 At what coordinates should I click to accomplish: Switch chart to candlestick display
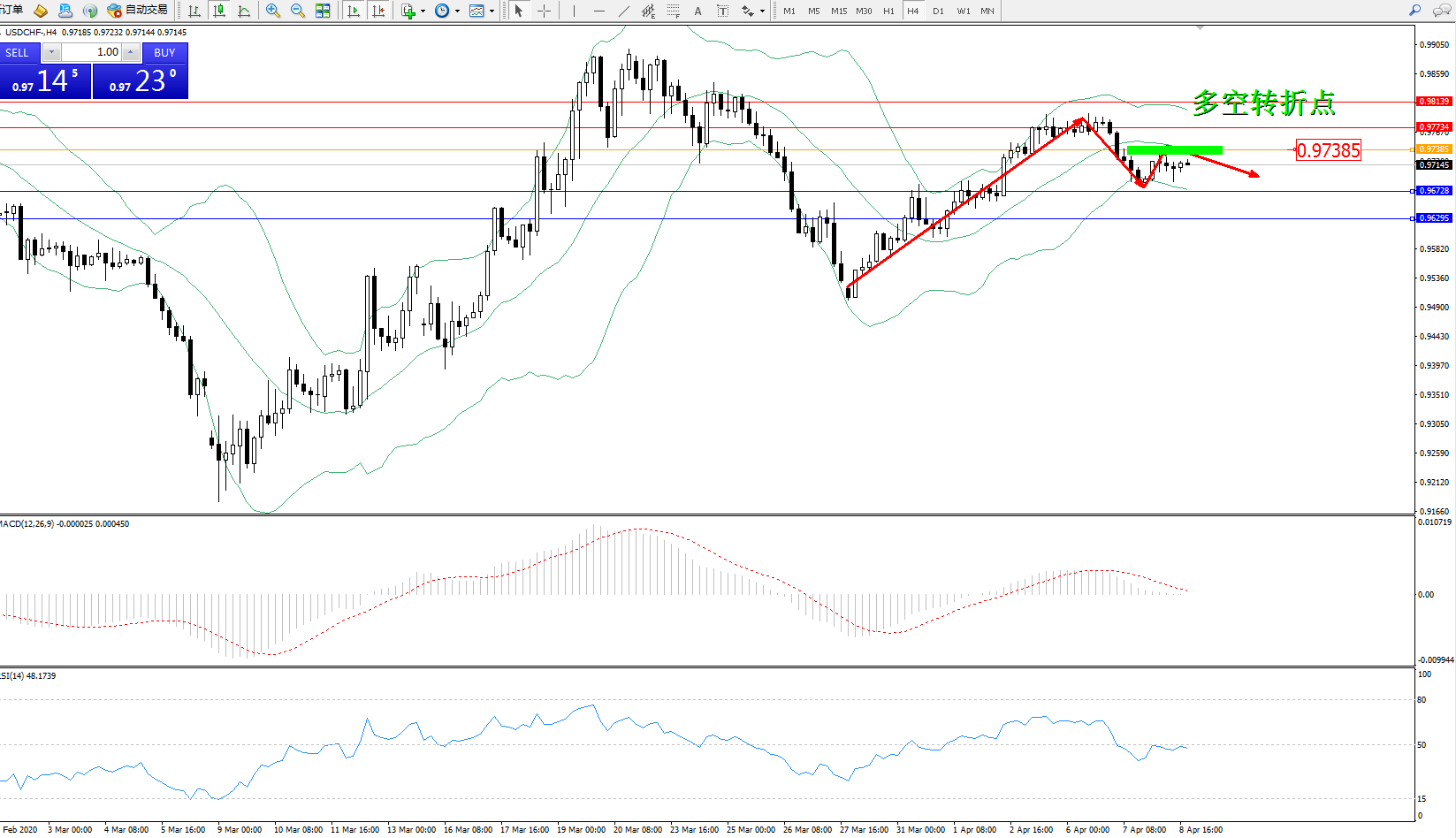click(219, 11)
